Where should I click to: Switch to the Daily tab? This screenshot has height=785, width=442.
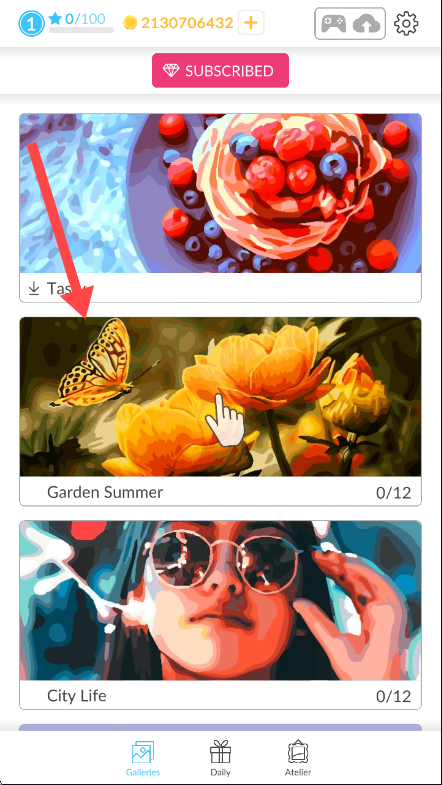click(x=220, y=758)
